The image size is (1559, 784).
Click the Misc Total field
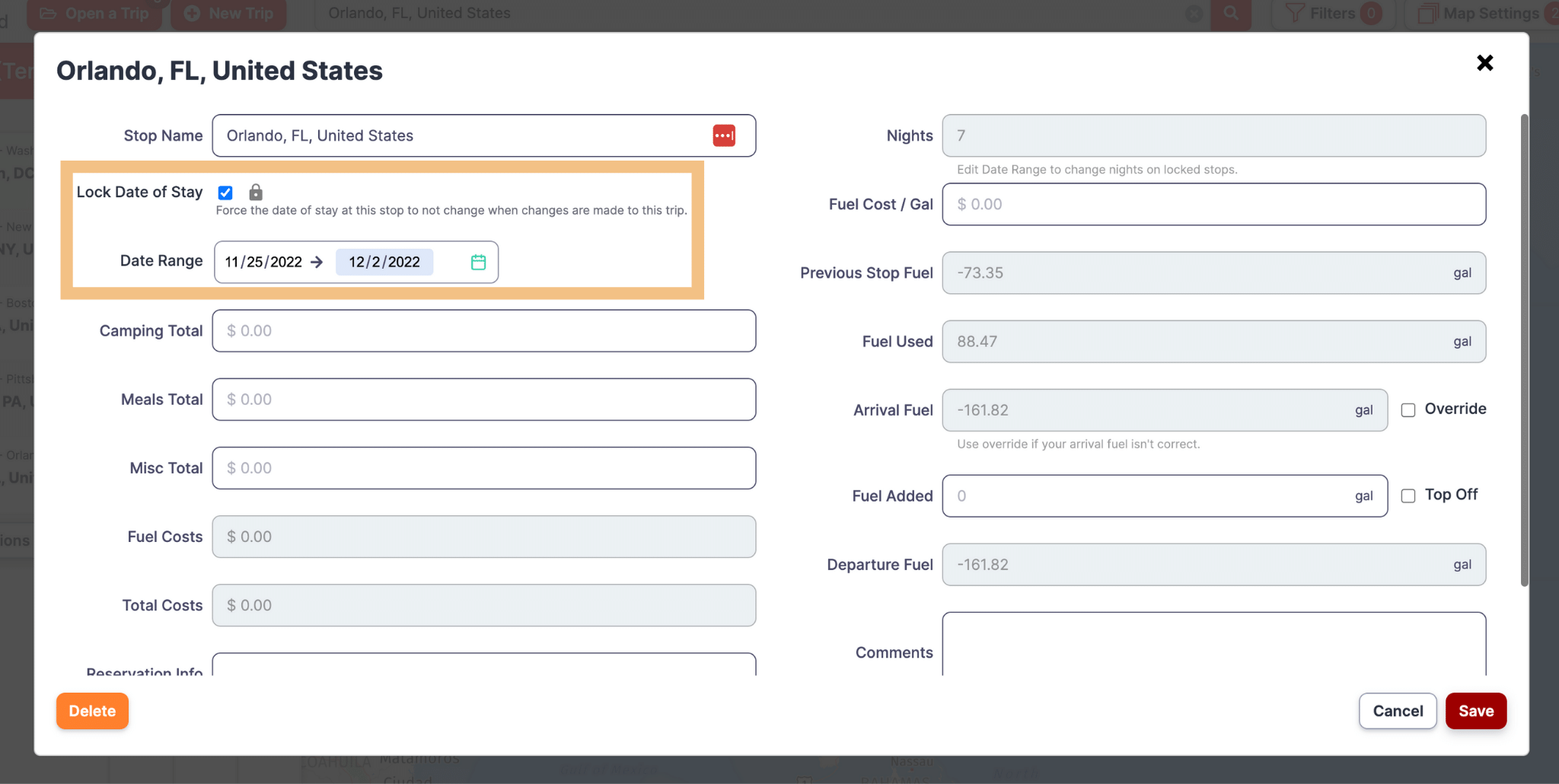[484, 468]
